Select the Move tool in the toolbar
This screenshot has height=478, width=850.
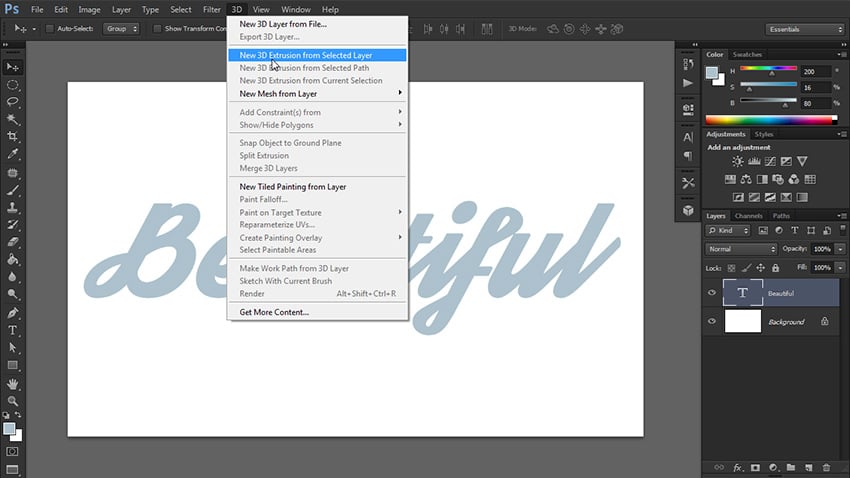click(x=13, y=67)
